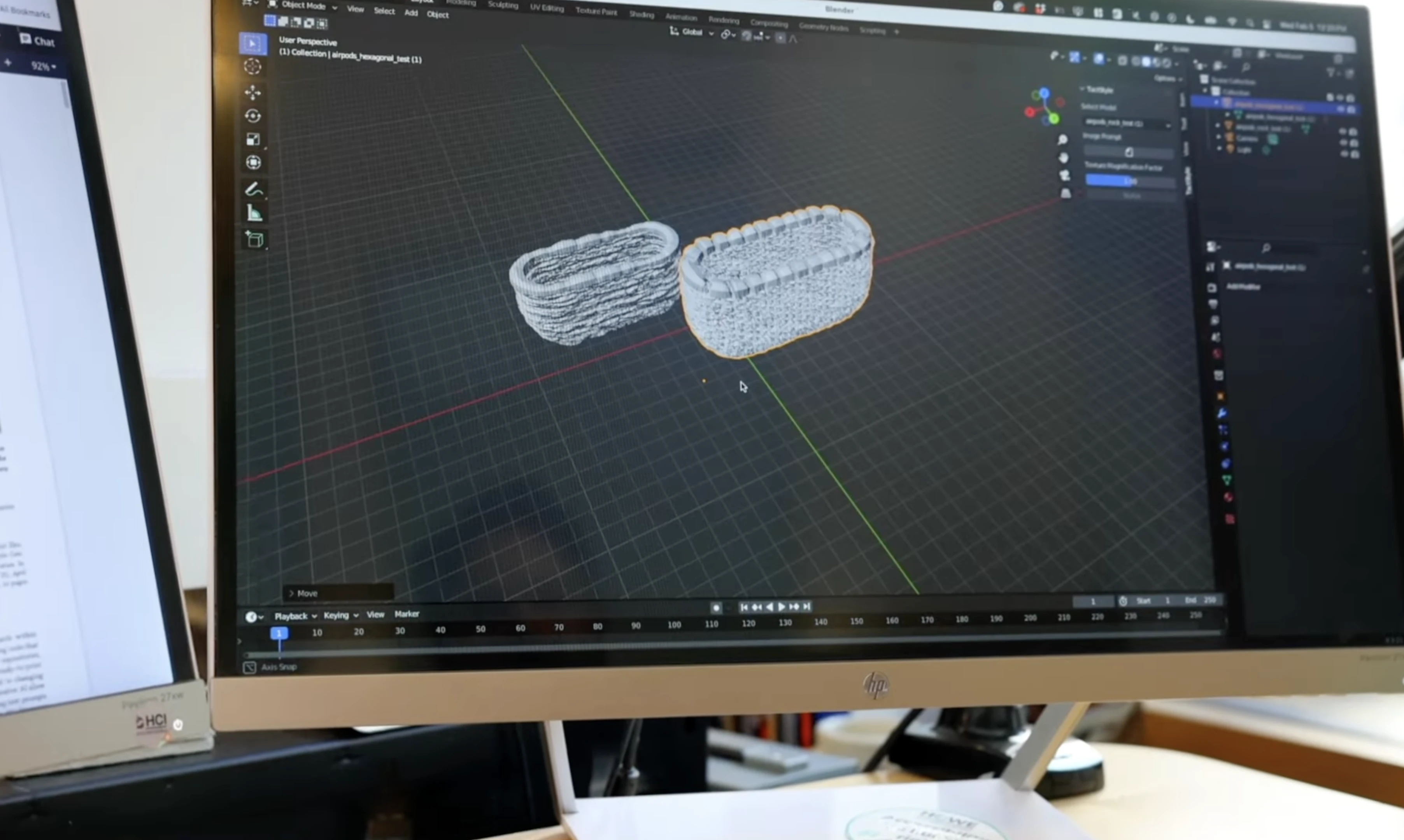The height and width of the screenshot is (840, 1404).
Task: Open the Tool properties tab
Action: click(x=1211, y=268)
